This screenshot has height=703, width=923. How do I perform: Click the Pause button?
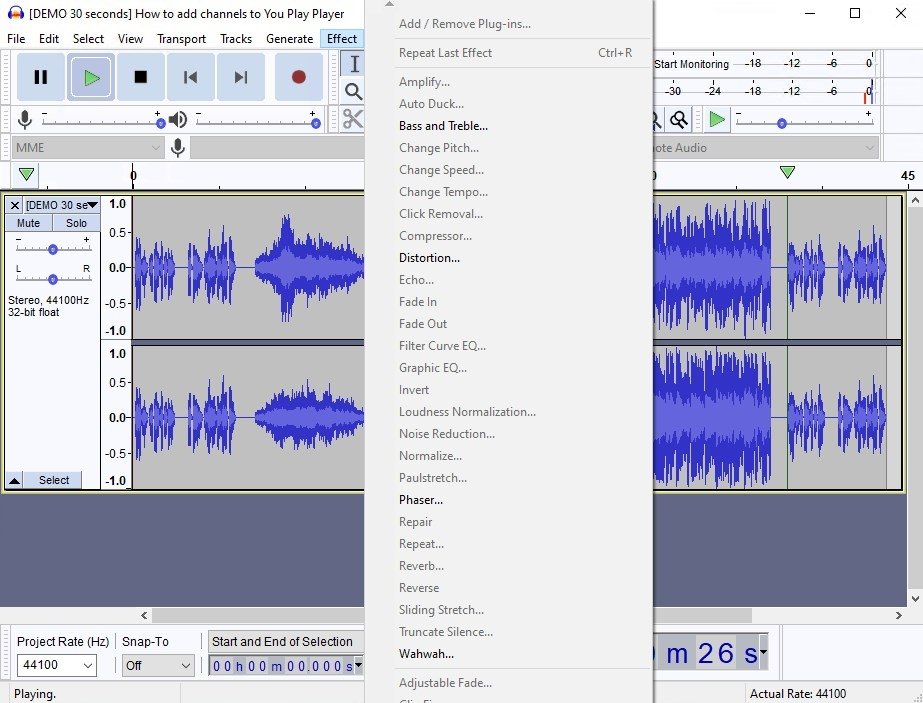pyautogui.click(x=41, y=77)
